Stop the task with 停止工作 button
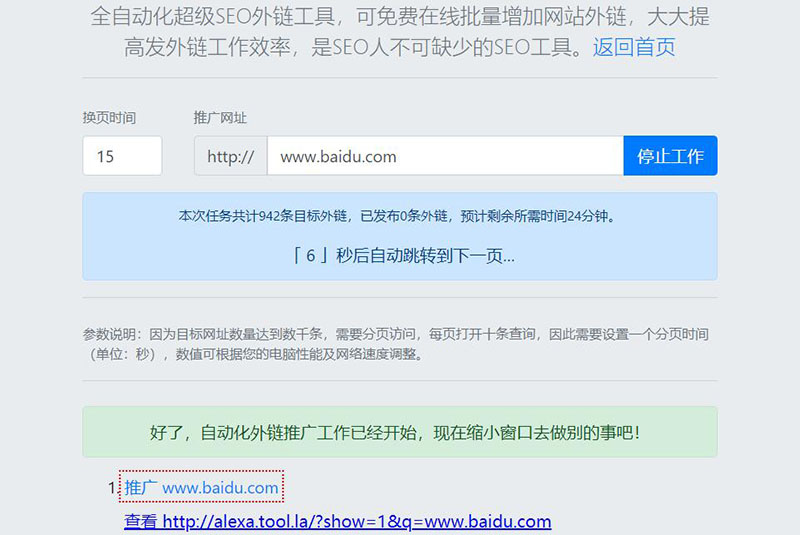This screenshot has height=535, width=800. coord(670,156)
